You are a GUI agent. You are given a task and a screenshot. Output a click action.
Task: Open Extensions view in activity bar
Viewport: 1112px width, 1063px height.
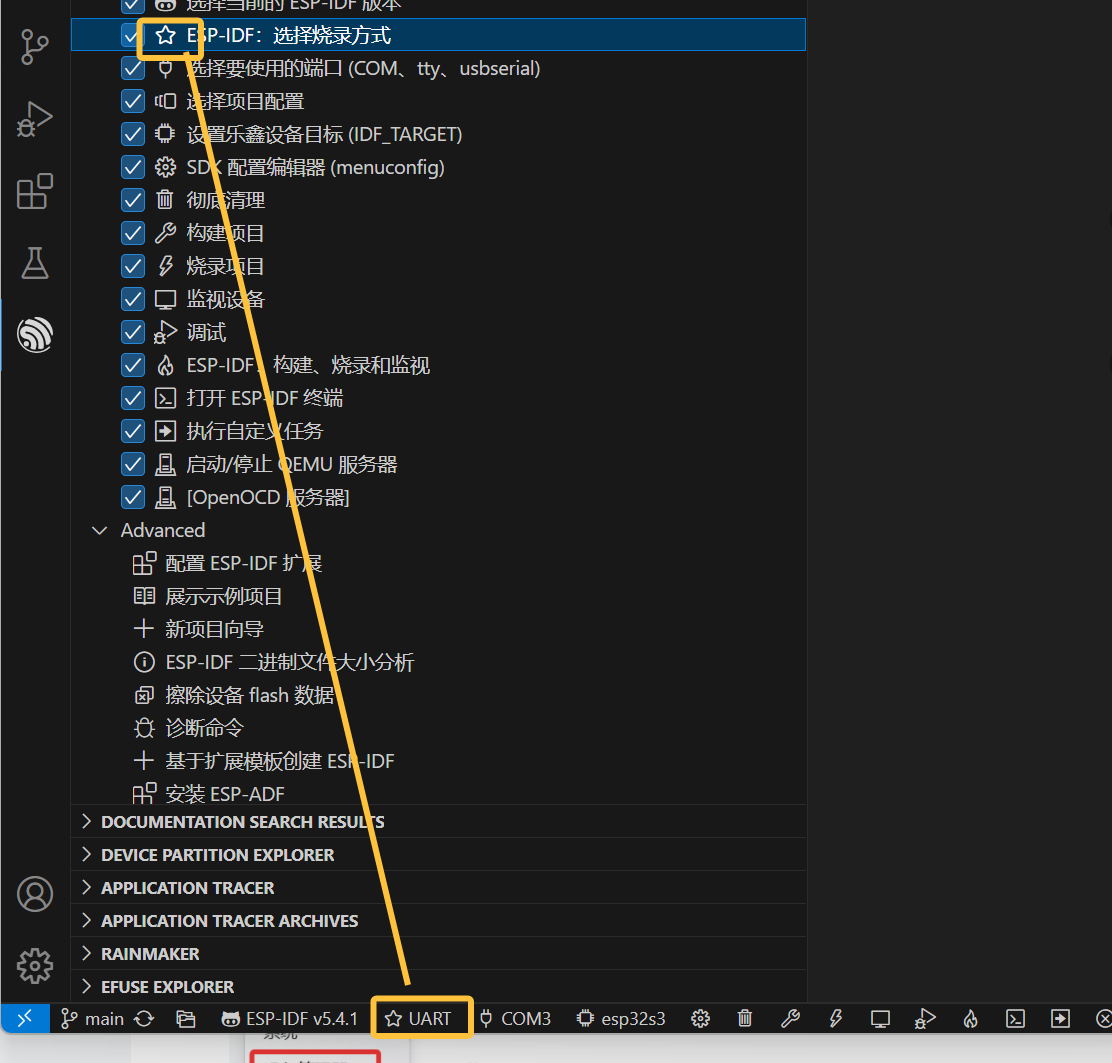tap(34, 191)
